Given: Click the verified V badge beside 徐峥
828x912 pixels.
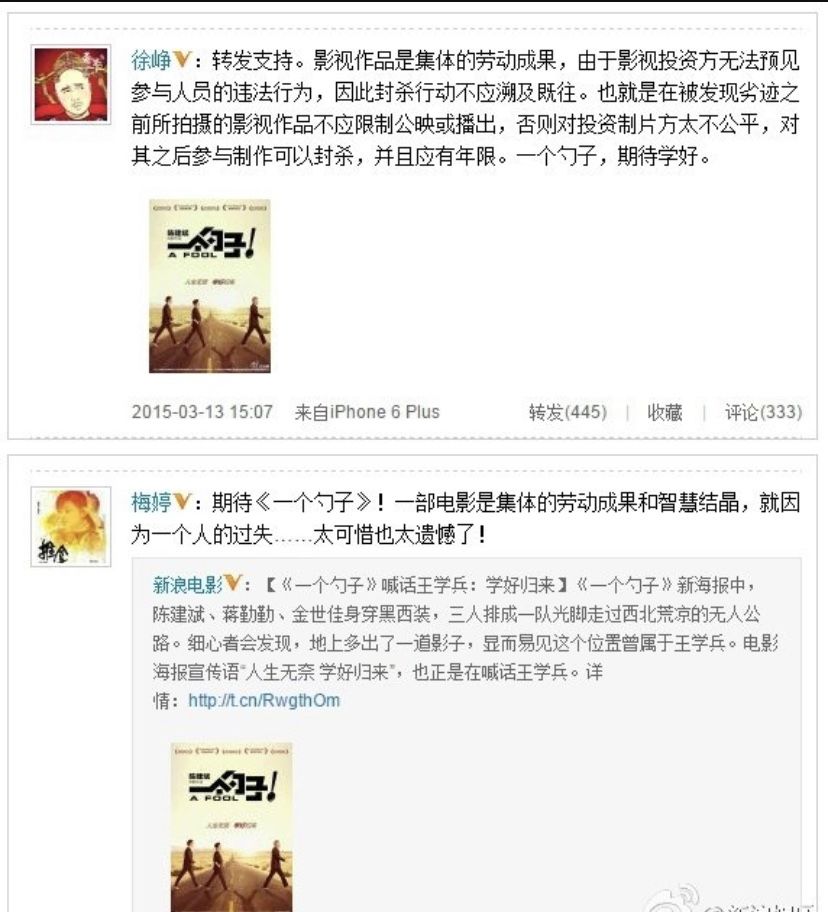Looking at the screenshot, I should pos(182,59).
